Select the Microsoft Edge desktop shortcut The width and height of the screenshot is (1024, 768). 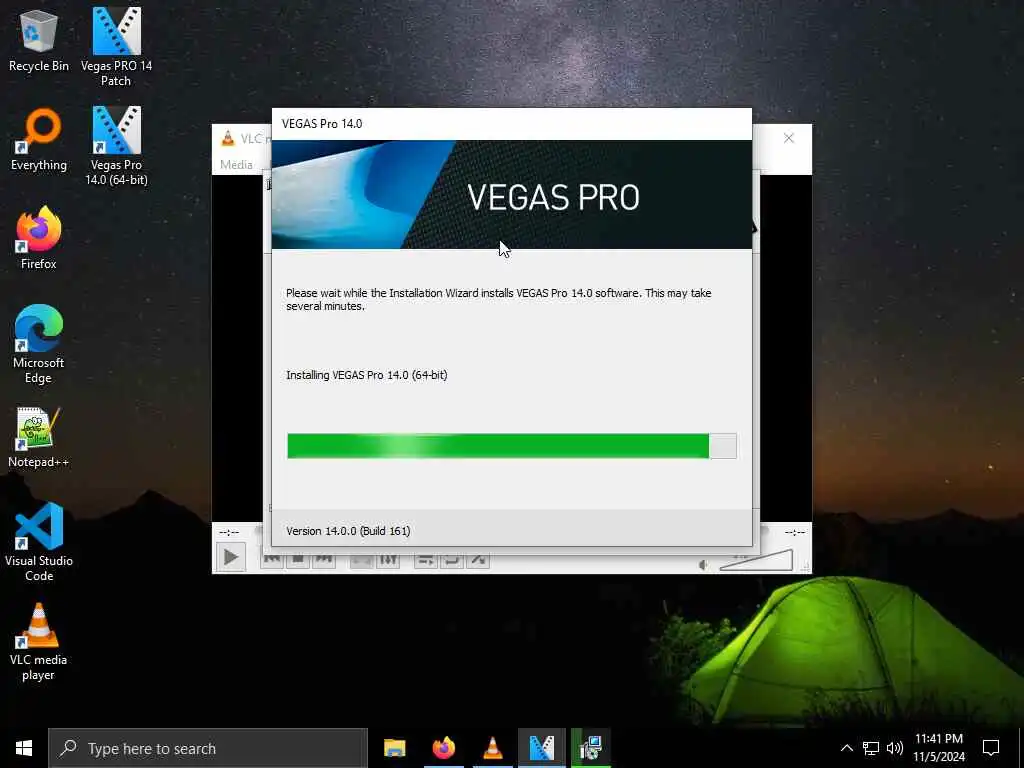click(x=39, y=344)
